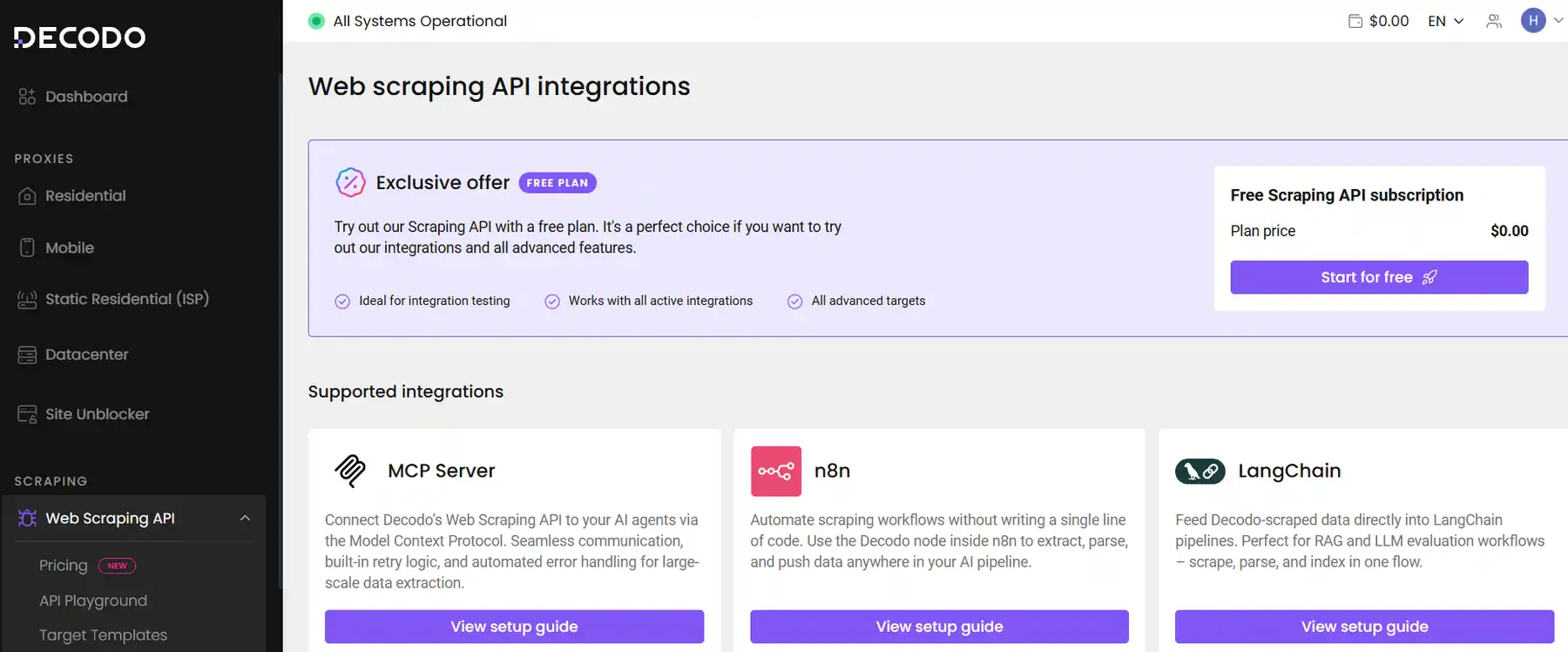Screen dimensions: 1568x652
Task: Click the n8n logo icon
Action: [x=776, y=472]
